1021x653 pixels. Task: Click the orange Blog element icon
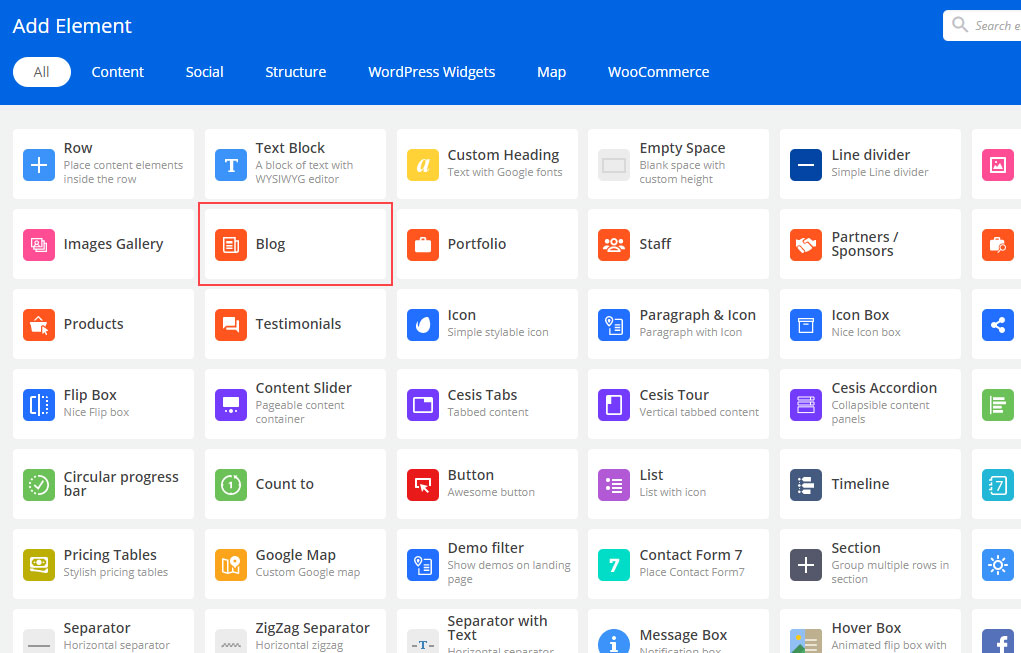click(x=231, y=244)
